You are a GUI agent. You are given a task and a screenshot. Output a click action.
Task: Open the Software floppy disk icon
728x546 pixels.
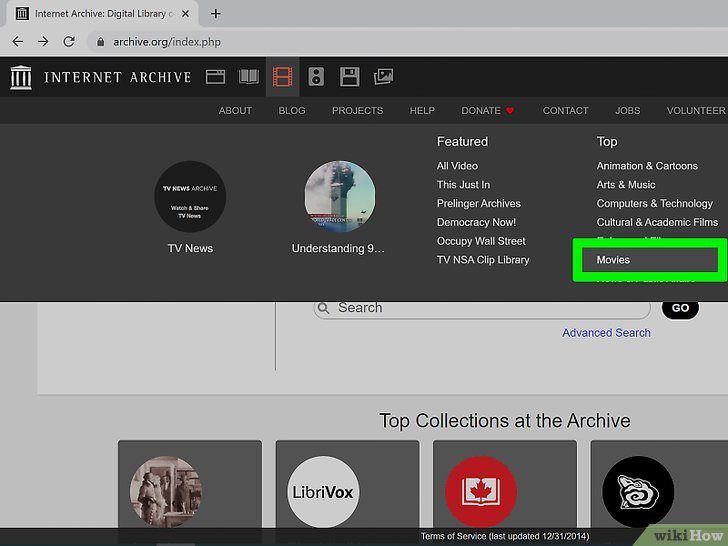point(350,77)
